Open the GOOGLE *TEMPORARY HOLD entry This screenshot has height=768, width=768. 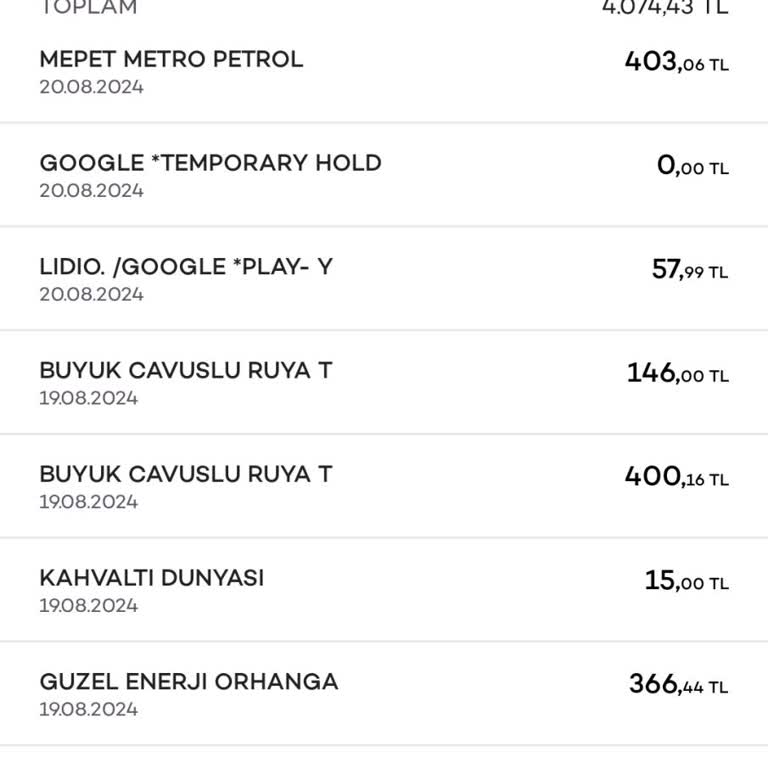pyautogui.click(x=384, y=175)
